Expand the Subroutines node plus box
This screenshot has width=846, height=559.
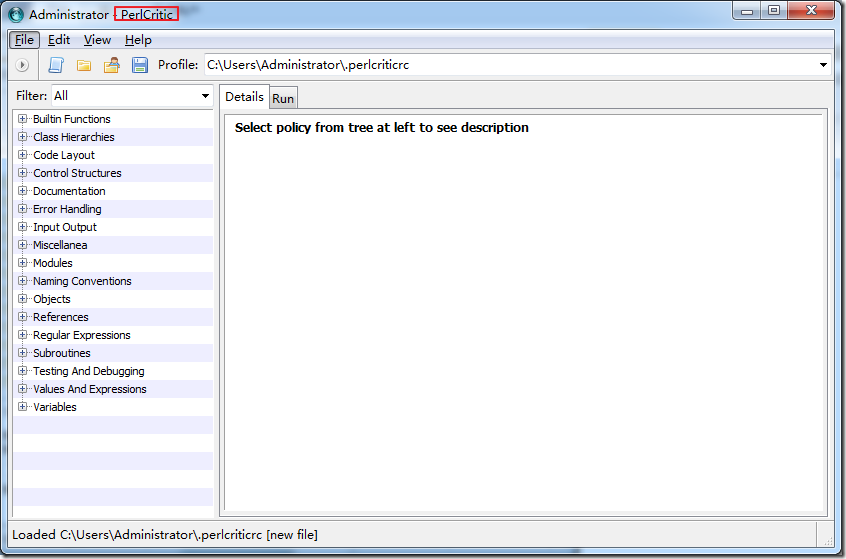click(x=22, y=353)
